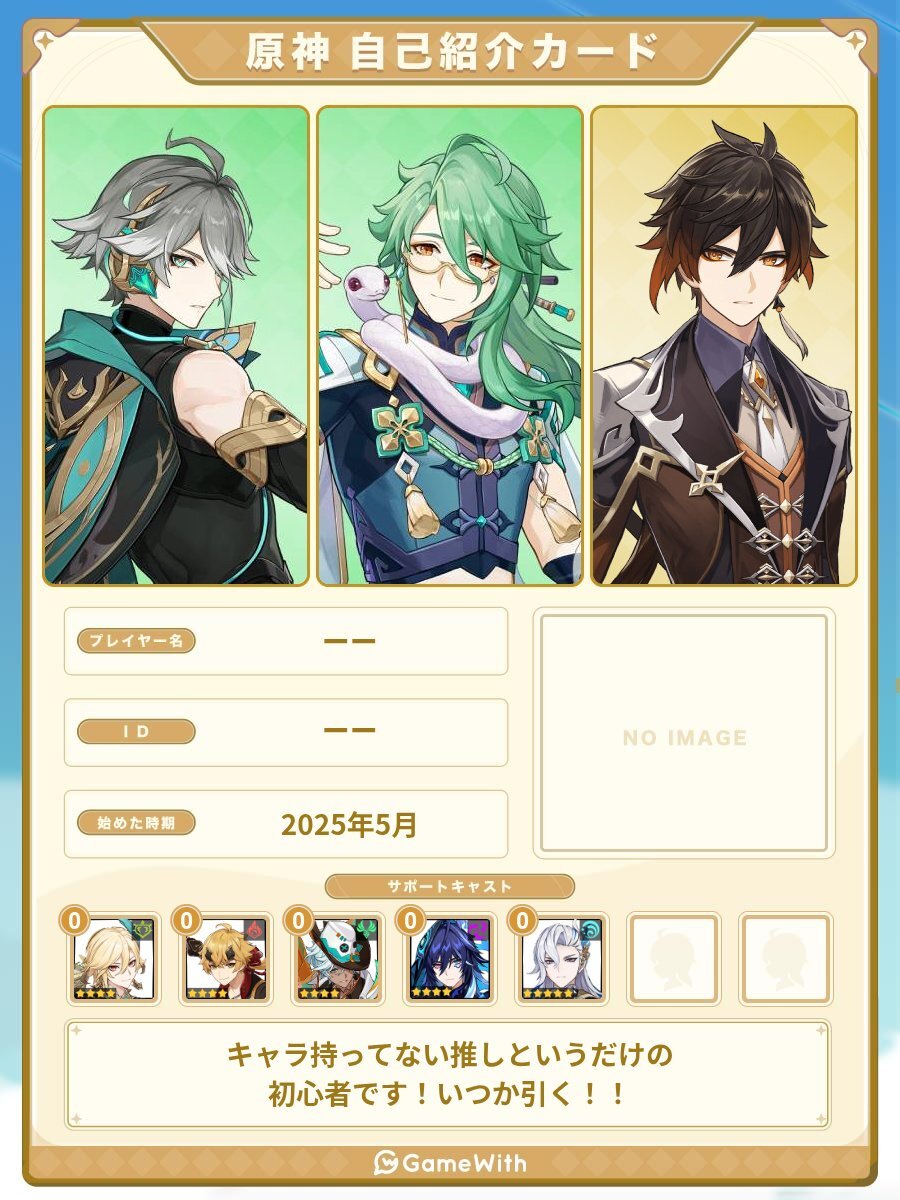Select the Thoma support cast icon
900x1200 pixels.
pos(224,958)
